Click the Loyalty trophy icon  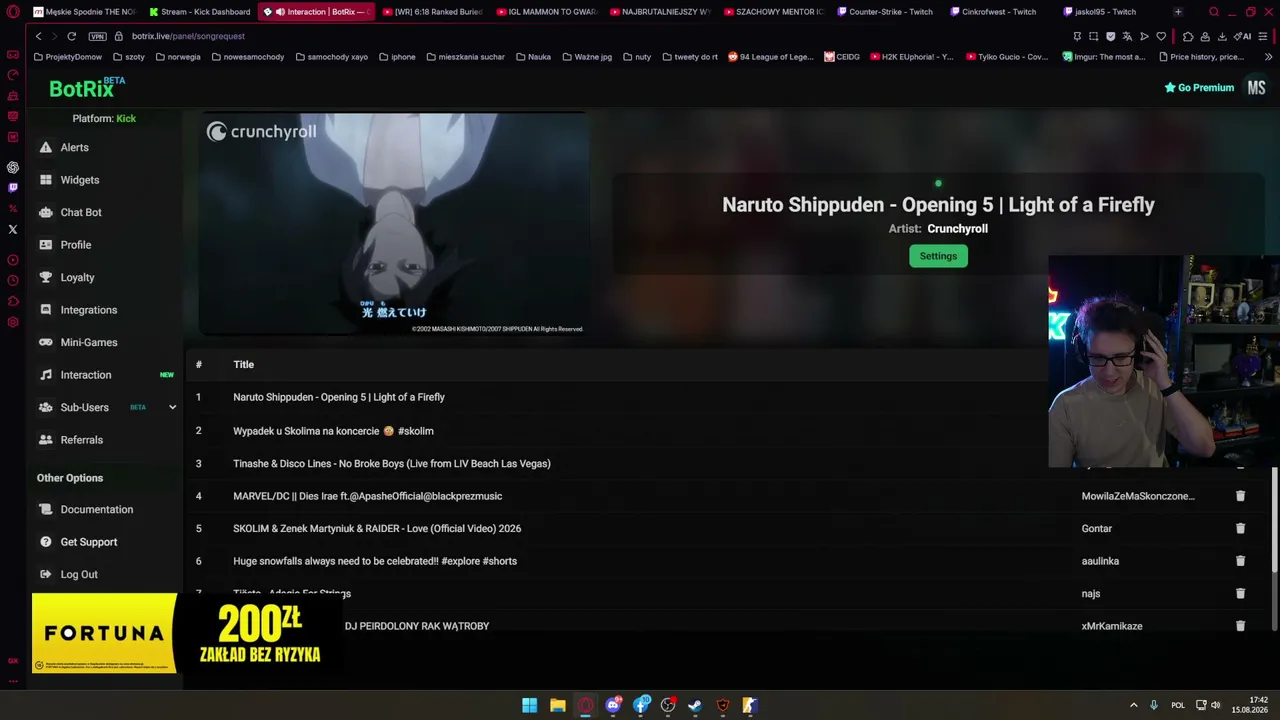[x=46, y=277]
